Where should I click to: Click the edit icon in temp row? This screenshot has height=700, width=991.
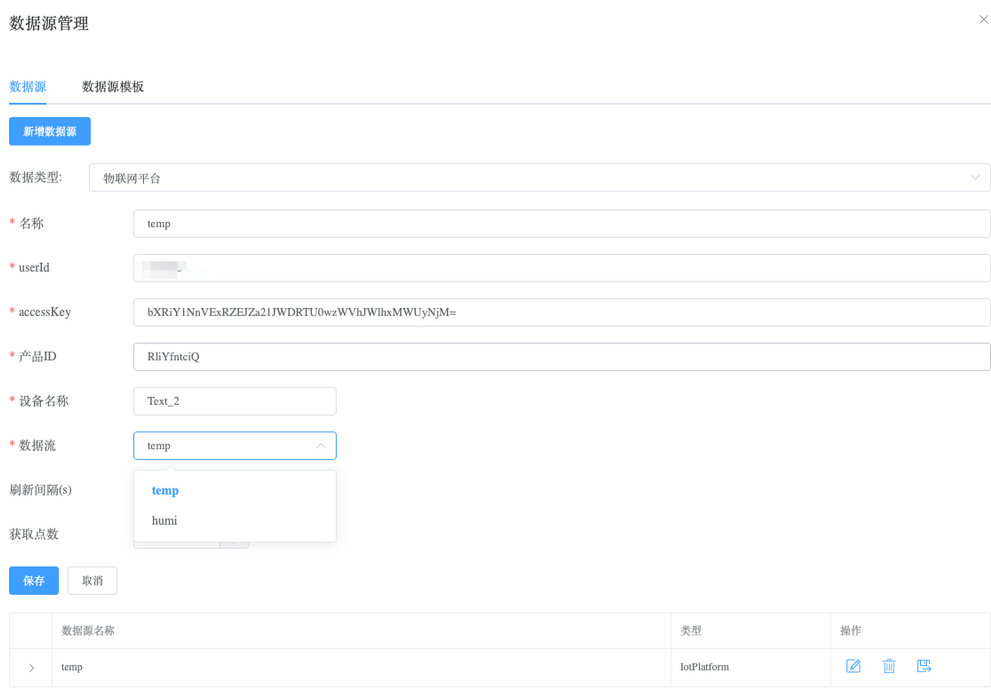point(853,666)
